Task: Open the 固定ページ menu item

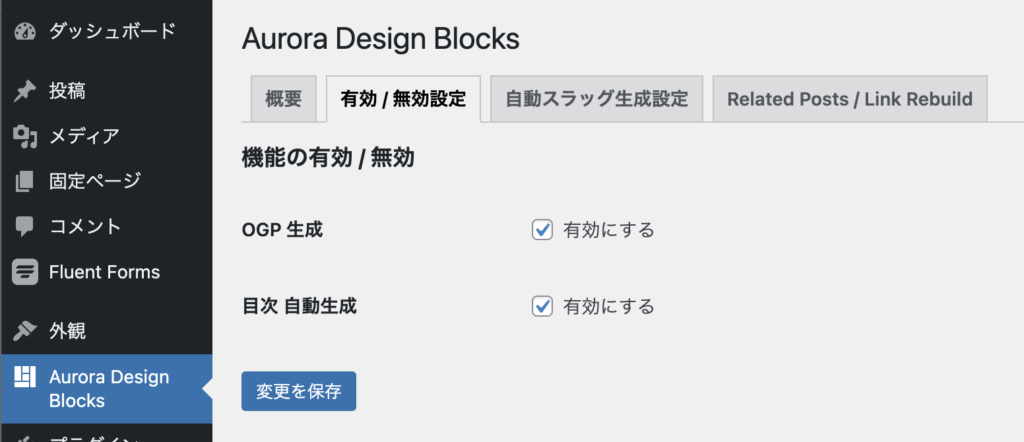Action: 95,181
